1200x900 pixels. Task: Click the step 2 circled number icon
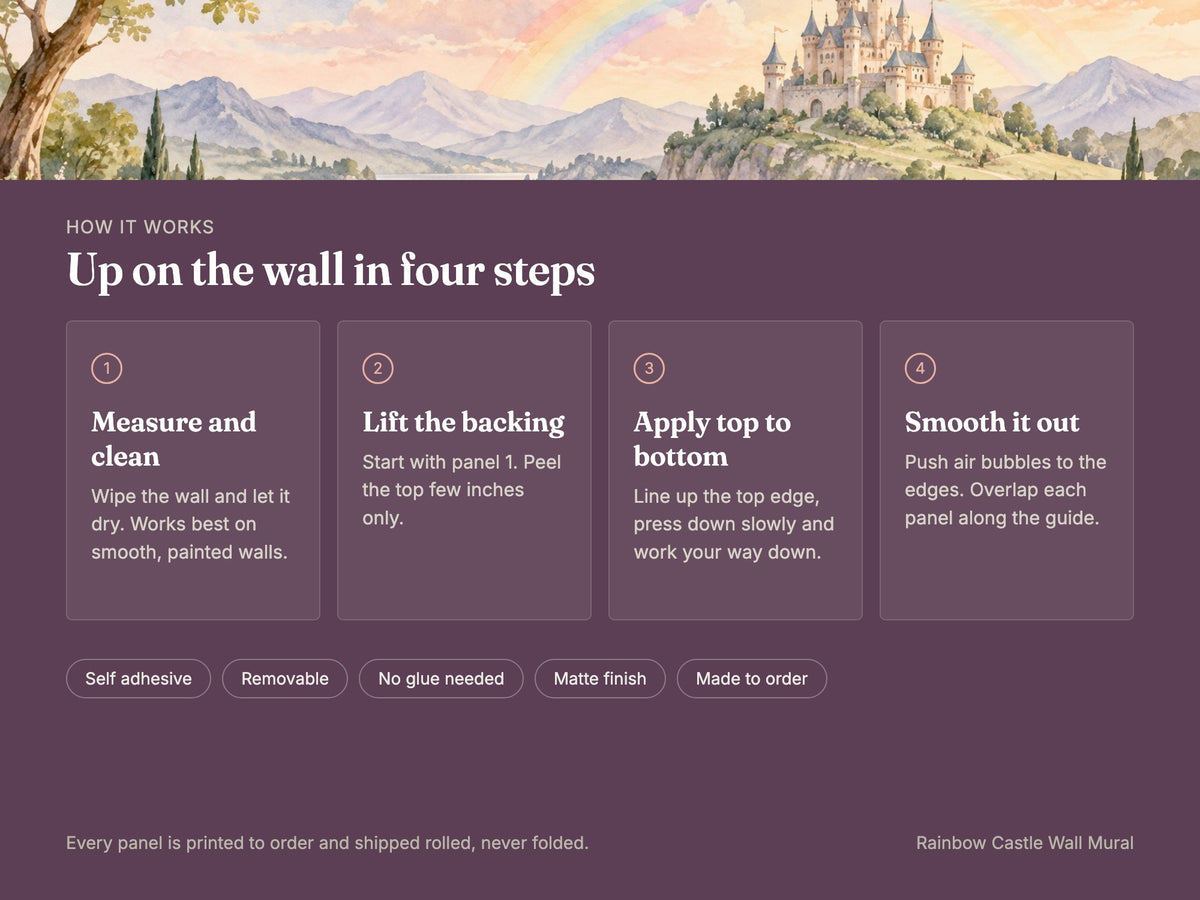[x=378, y=369]
